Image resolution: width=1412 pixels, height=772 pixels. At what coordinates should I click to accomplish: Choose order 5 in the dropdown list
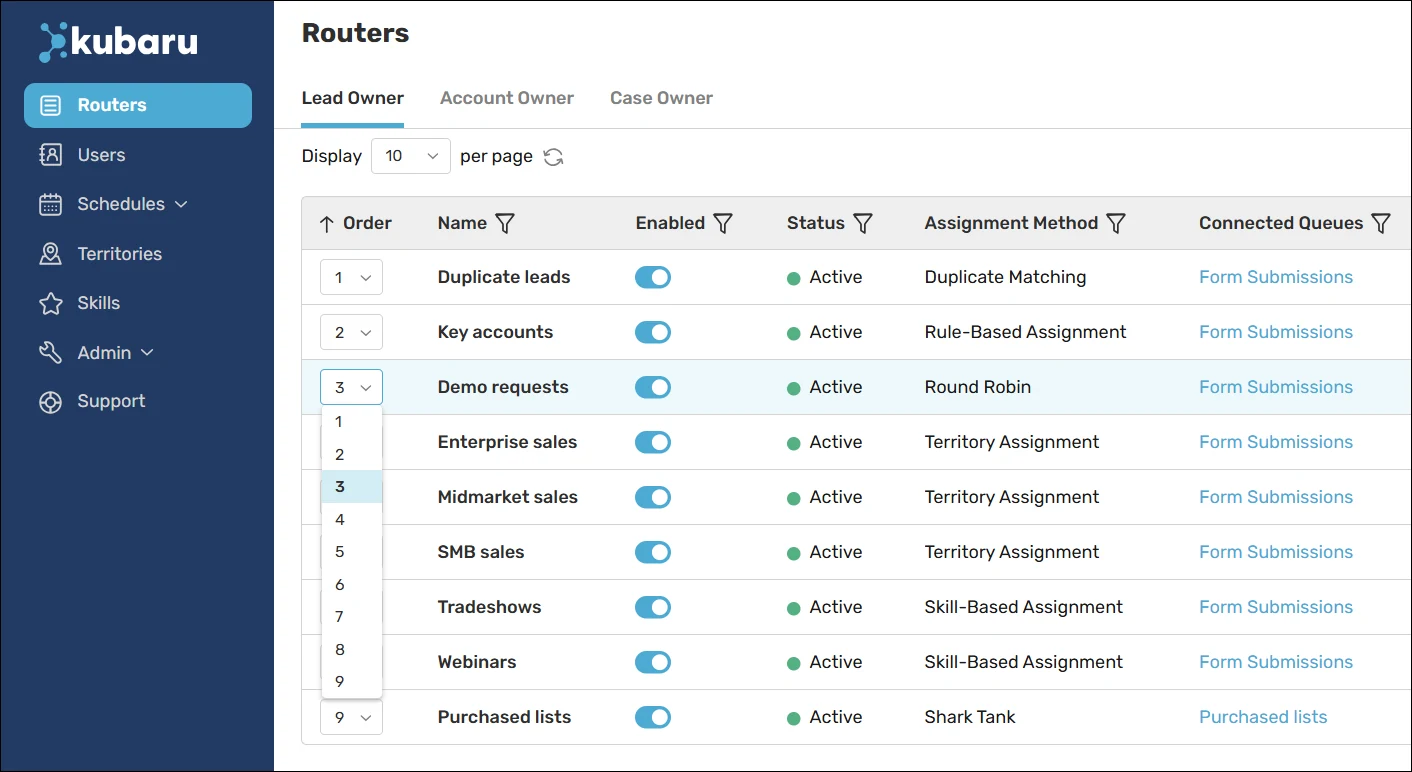[x=352, y=552]
